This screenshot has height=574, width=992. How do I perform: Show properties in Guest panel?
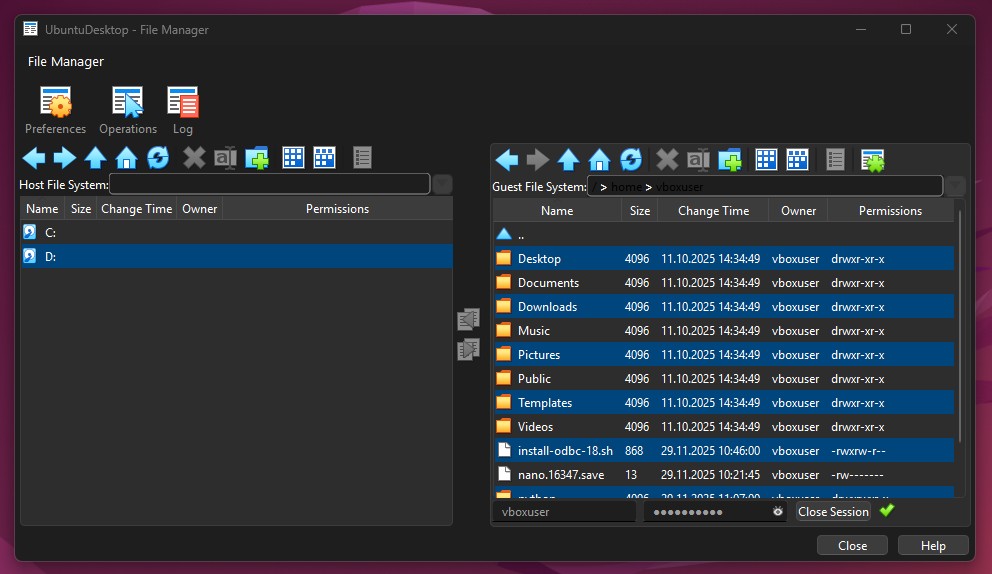pos(835,160)
